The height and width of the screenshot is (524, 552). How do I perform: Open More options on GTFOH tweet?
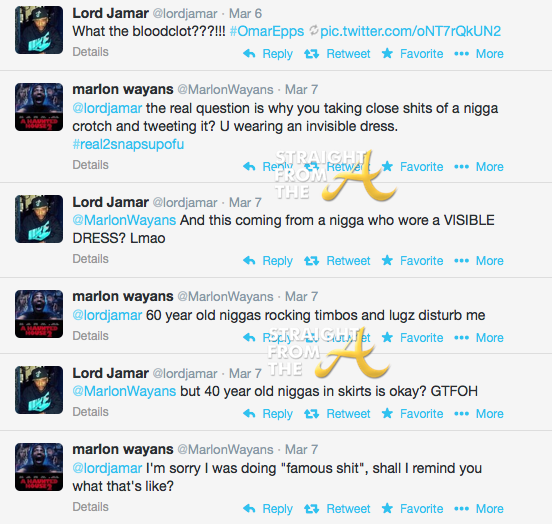coord(479,414)
